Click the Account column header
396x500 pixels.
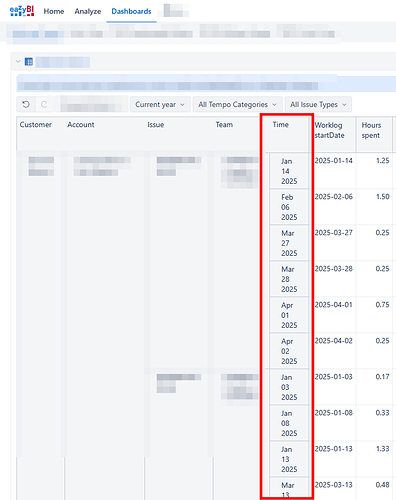(81, 125)
